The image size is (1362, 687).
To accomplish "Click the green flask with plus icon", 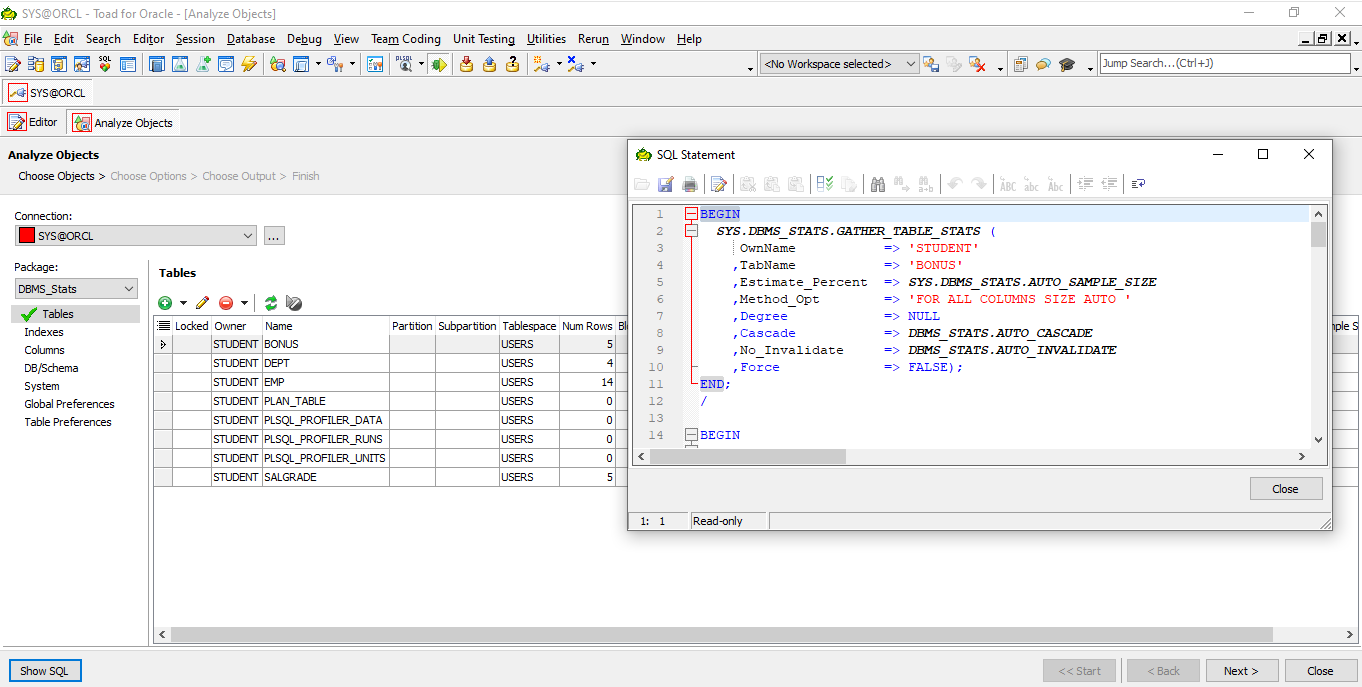I will [x=203, y=64].
